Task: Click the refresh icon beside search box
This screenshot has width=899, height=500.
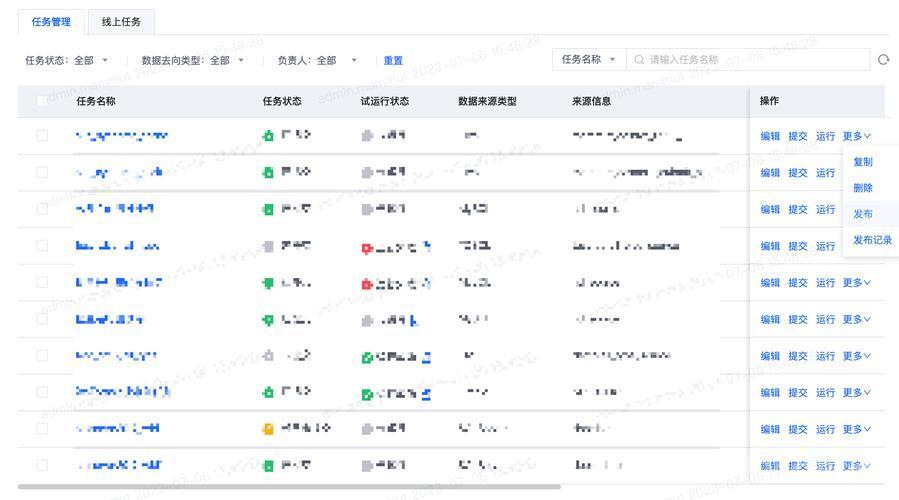Action: (884, 60)
